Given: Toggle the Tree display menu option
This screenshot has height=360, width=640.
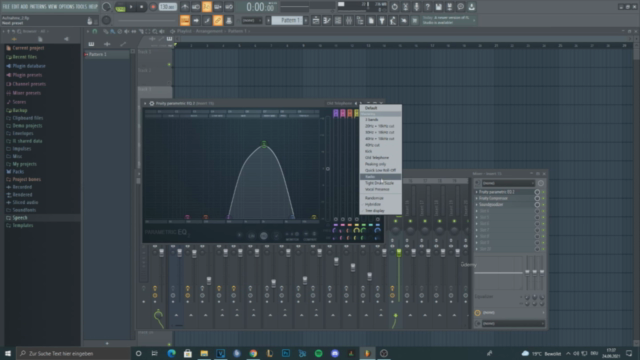Looking at the screenshot, I should pos(375,211).
